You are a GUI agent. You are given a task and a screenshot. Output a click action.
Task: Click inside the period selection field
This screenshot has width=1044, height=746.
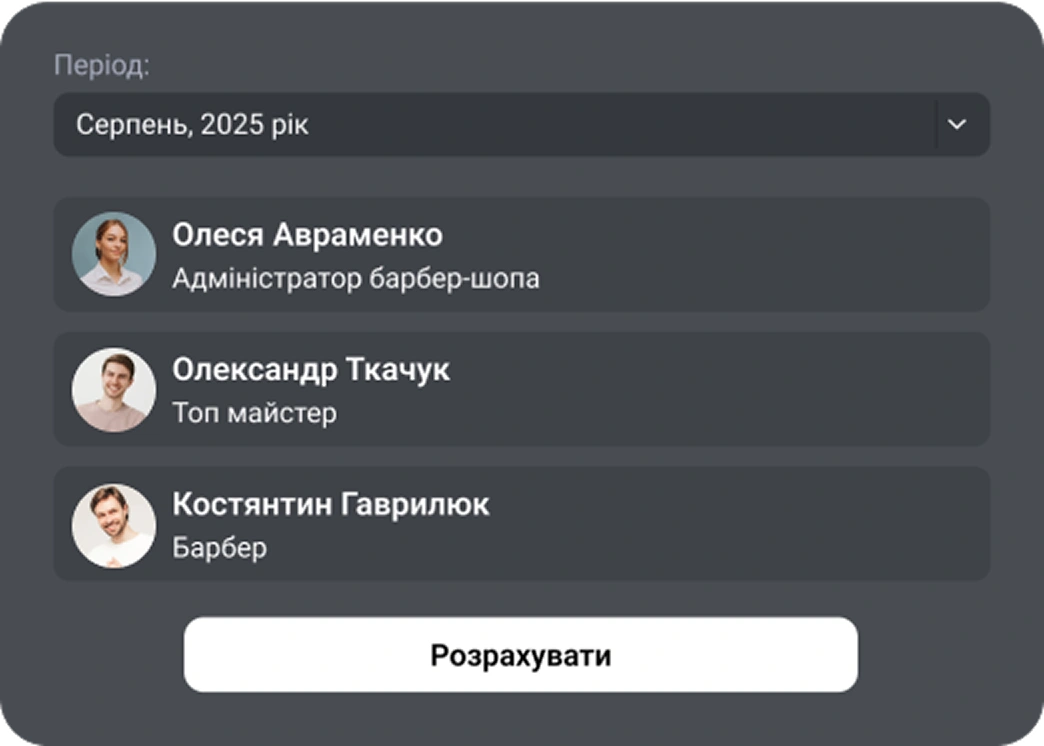click(x=400, y=124)
